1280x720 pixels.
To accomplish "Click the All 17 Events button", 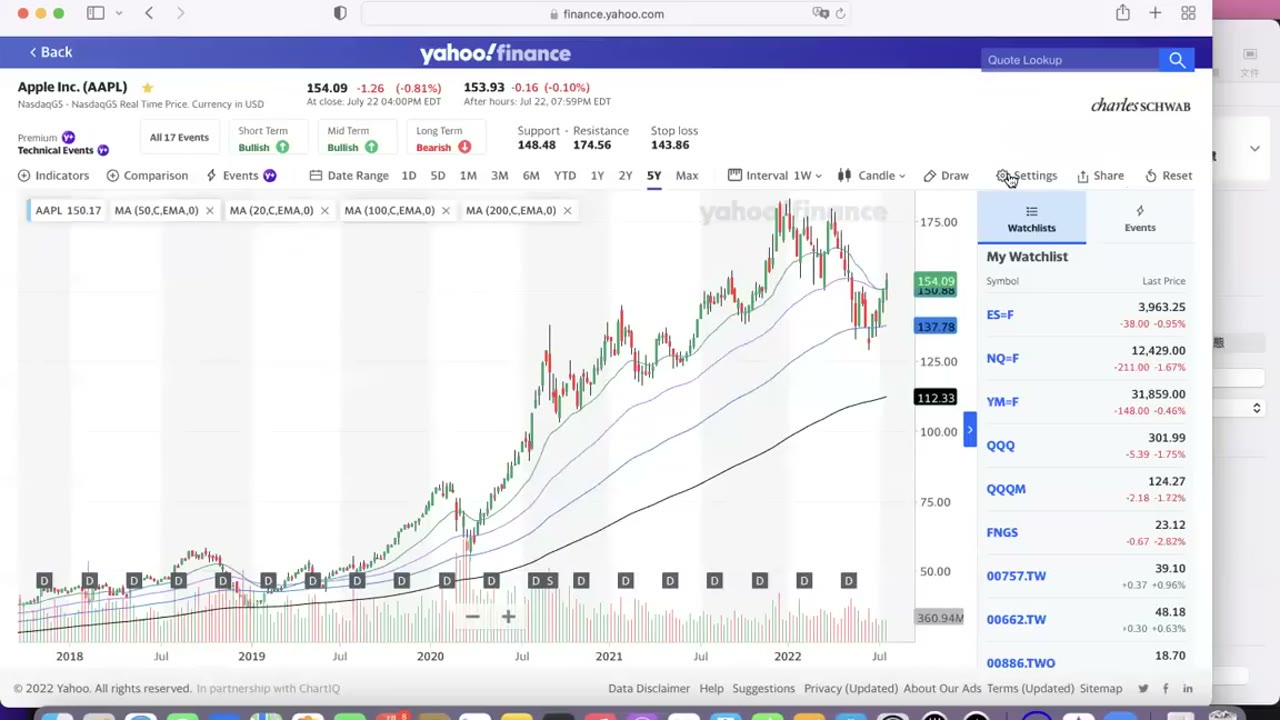I will click(x=179, y=137).
